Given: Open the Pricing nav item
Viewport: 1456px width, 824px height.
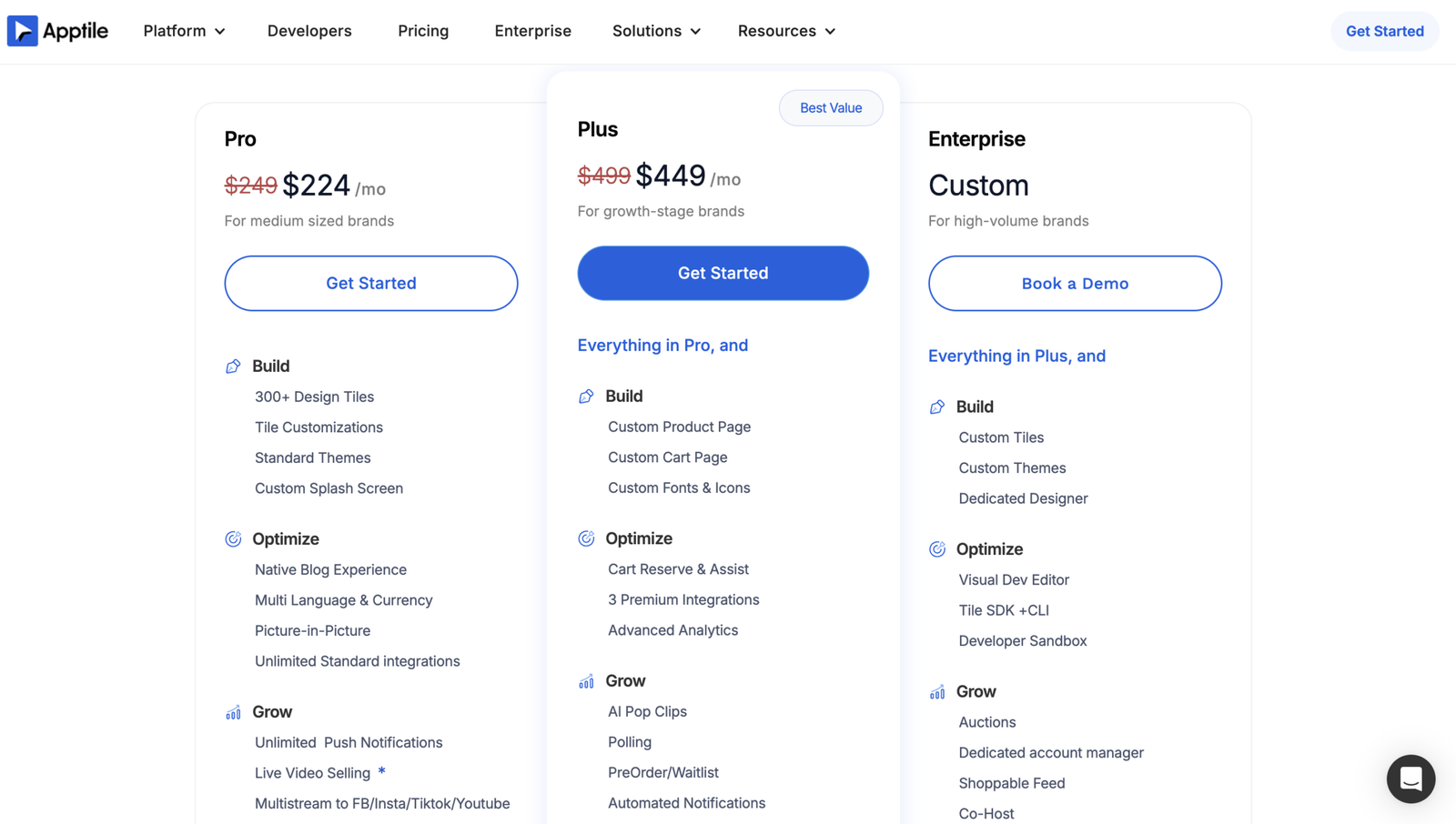Looking at the screenshot, I should (423, 31).
